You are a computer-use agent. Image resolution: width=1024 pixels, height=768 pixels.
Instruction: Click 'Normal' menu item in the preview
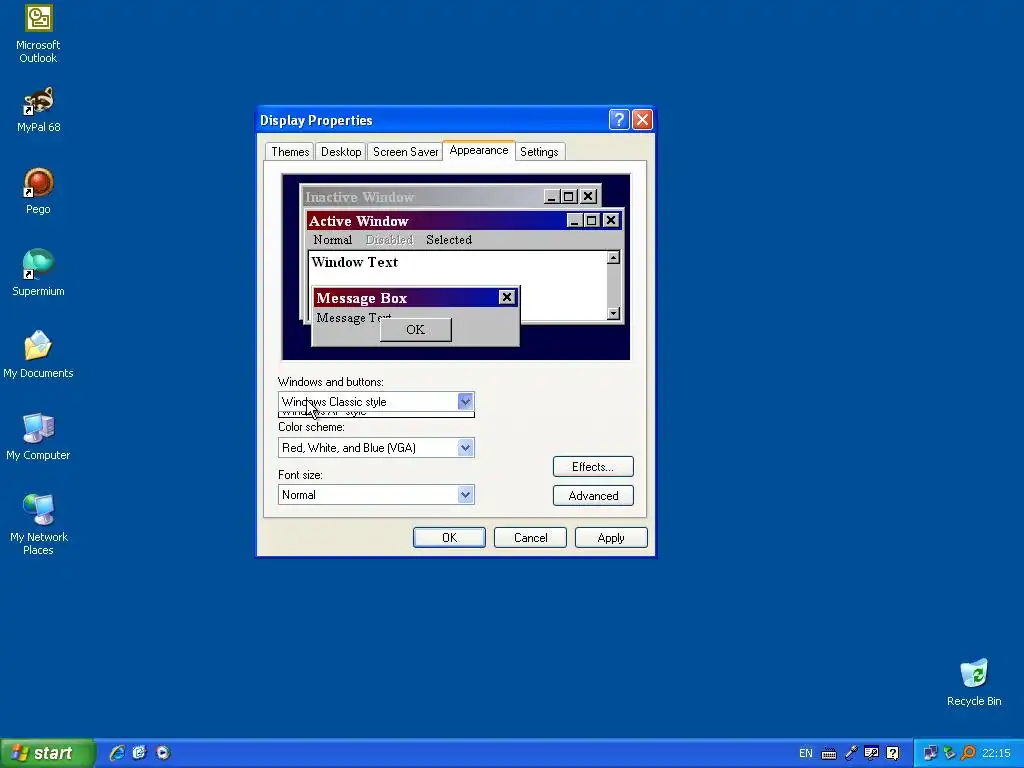pos(332,240)
